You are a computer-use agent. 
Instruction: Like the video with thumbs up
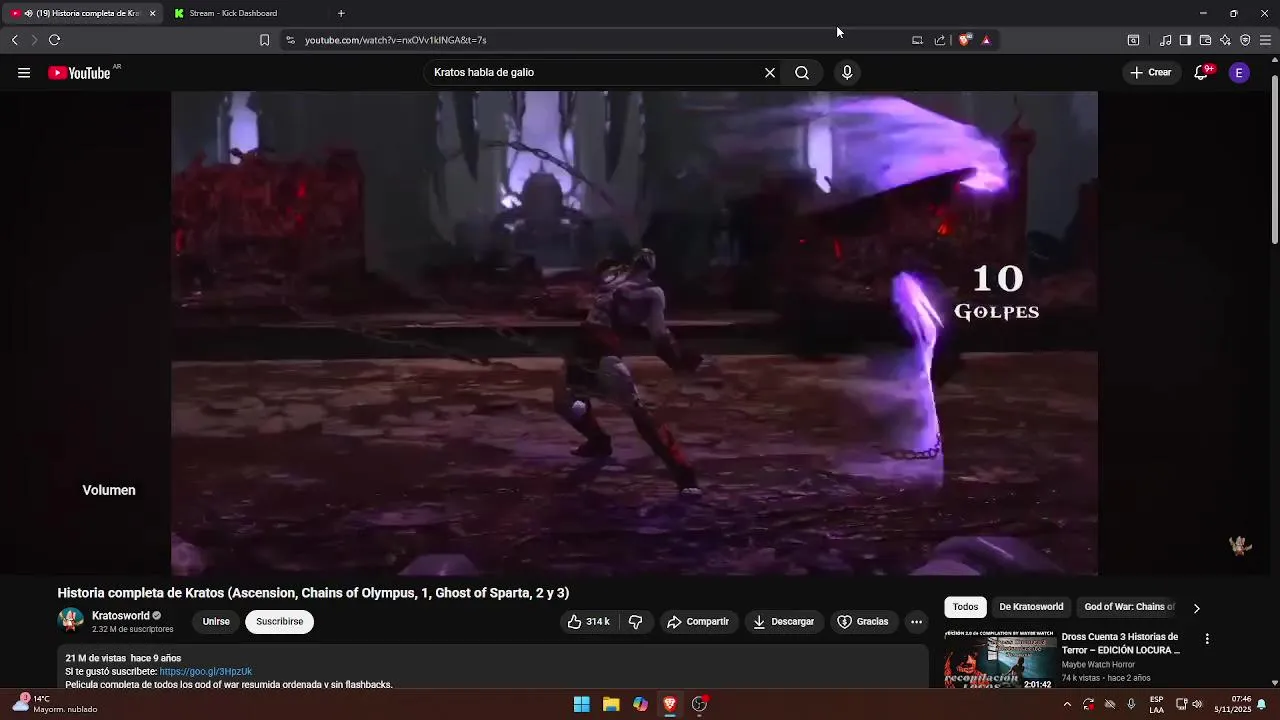588,622
